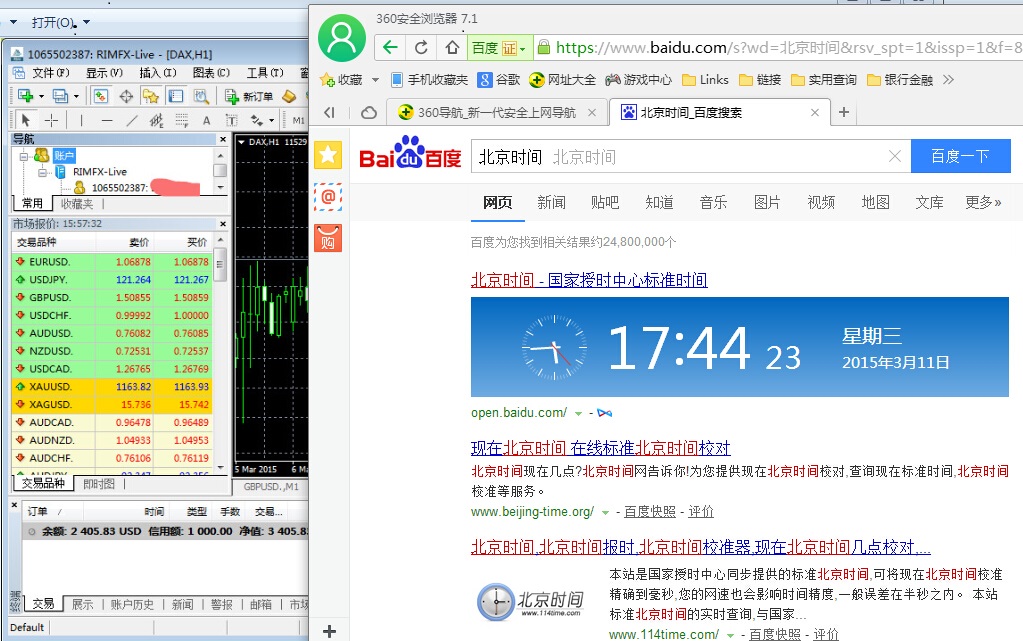The image size is (1023, 641).
Task: Open New Chart dropdown arrow
Action: click(x=42, y=97)
